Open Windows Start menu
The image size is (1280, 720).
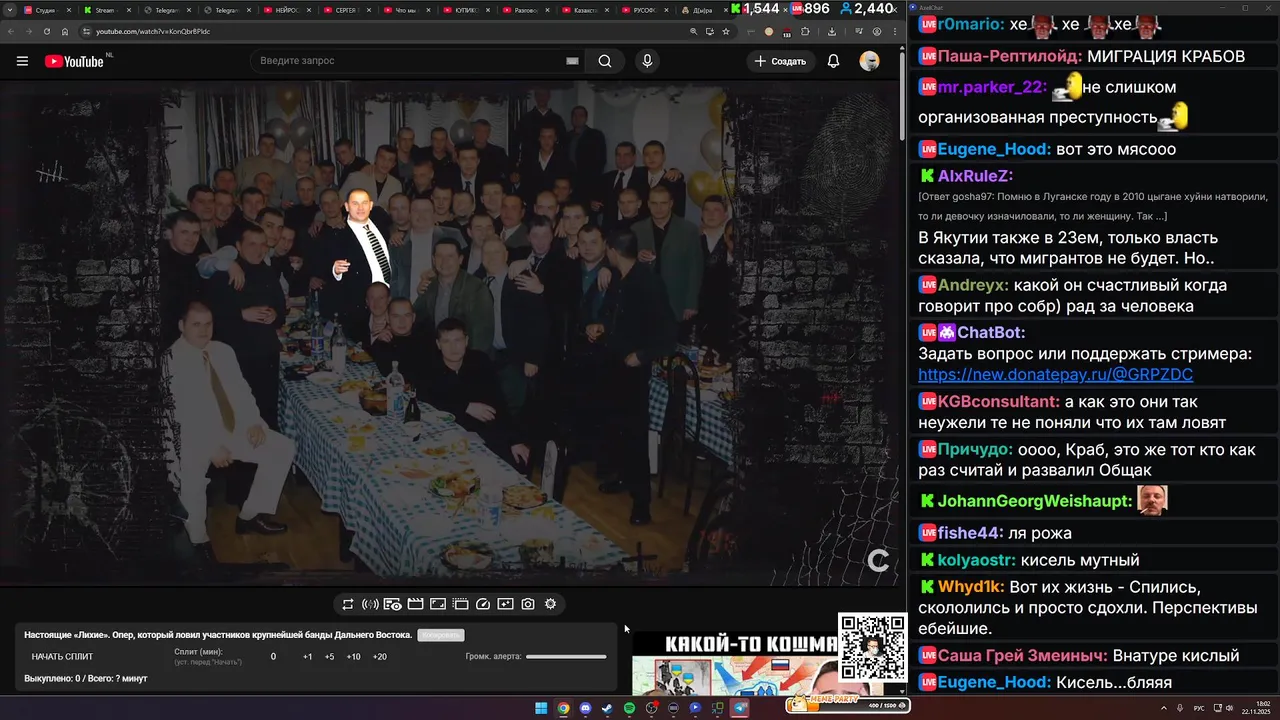click(x=541, y=708)
